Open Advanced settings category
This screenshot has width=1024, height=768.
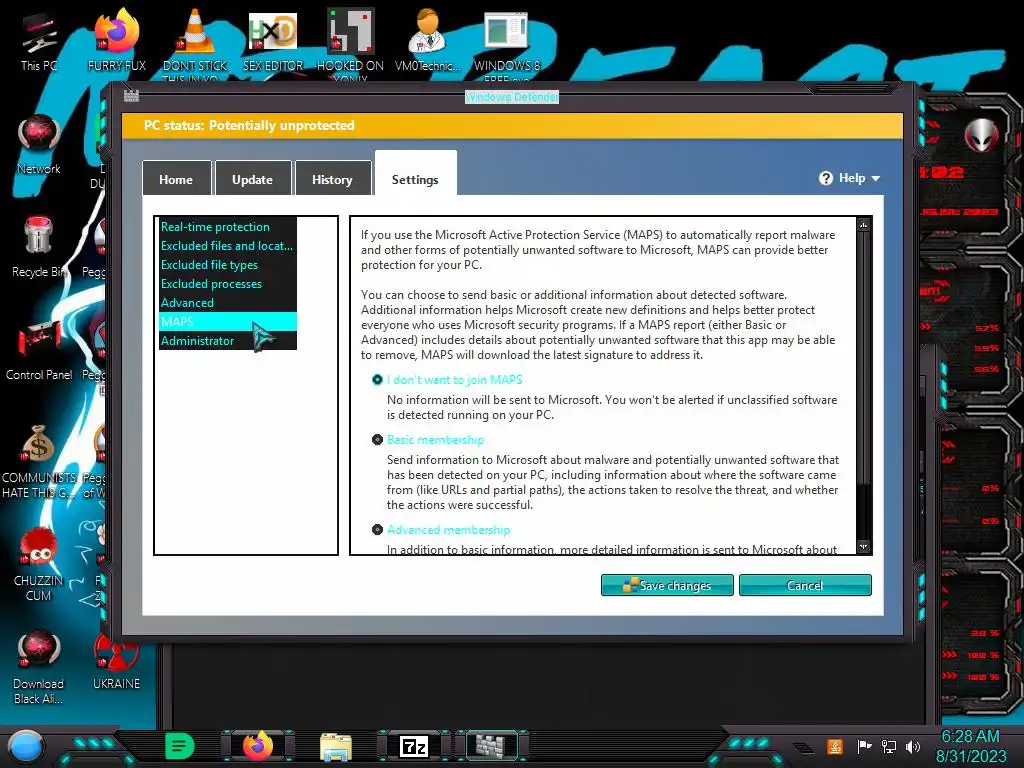pyautogui.click(x=228, y=302)
